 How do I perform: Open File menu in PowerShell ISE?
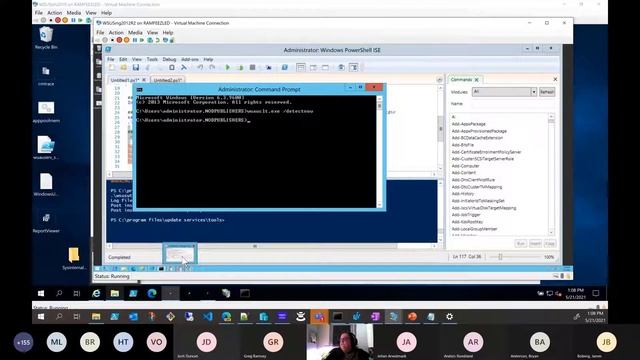pos(111,59)
